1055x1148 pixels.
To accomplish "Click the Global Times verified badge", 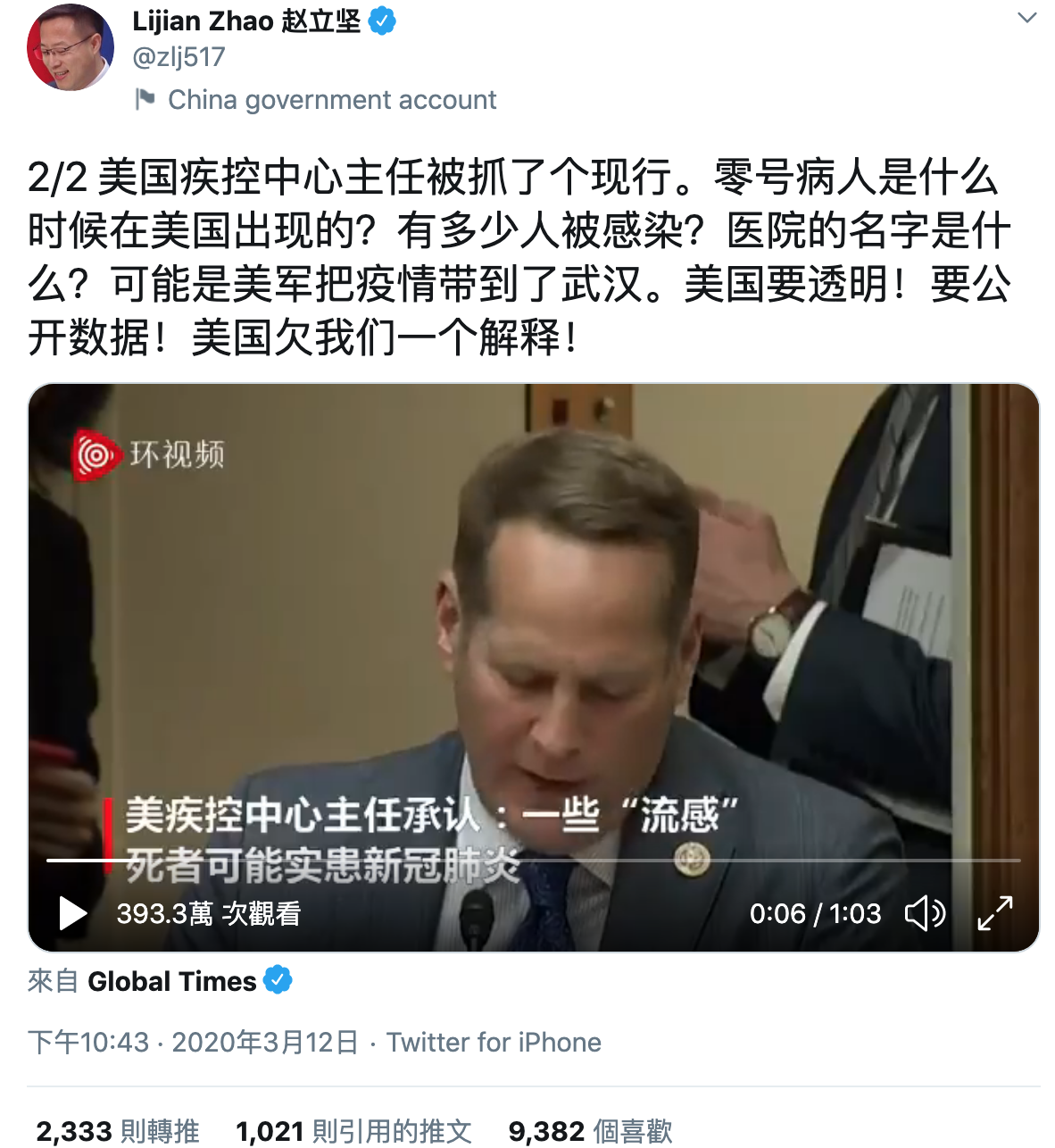I will click(278, 980).
